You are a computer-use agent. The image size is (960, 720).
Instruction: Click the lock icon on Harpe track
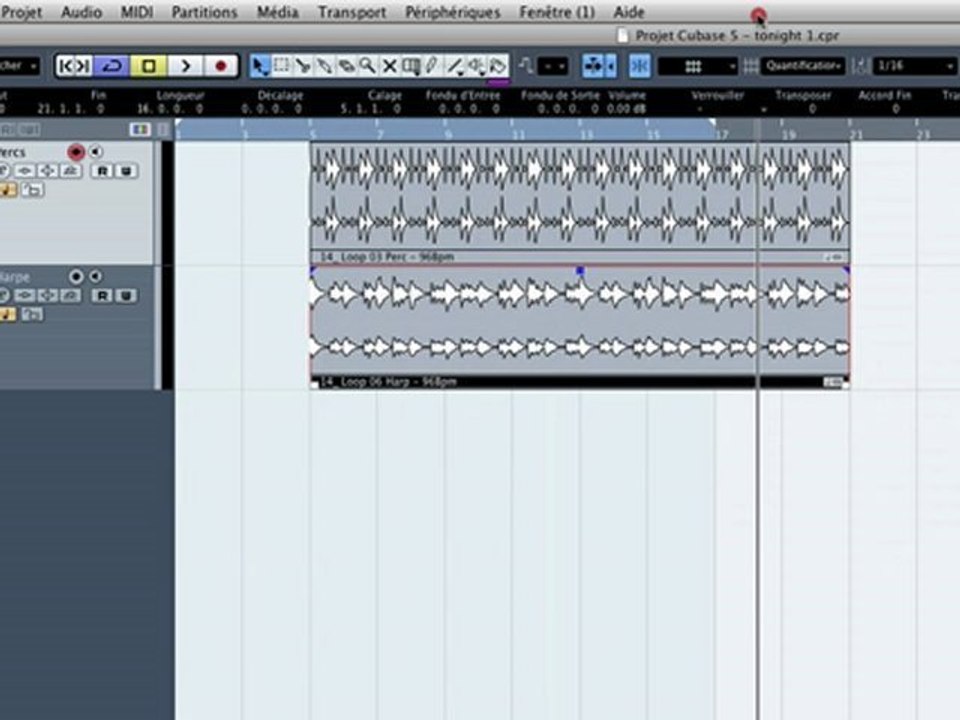coord(32,315)
